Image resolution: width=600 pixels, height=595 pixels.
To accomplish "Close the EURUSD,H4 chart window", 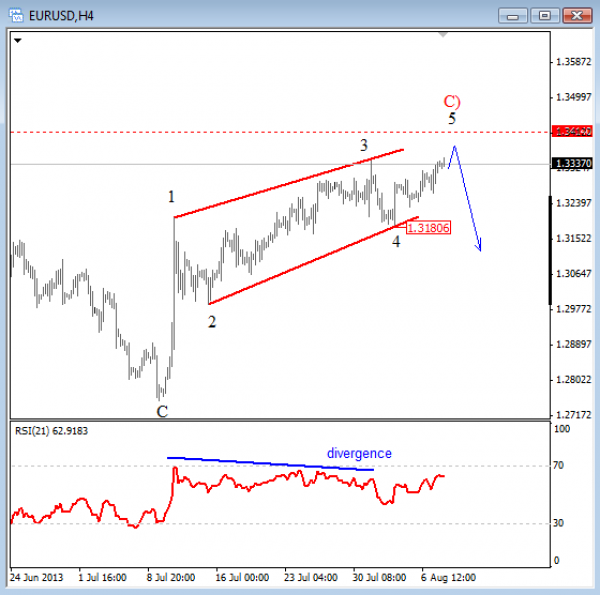I will click(x=577, y=14).
